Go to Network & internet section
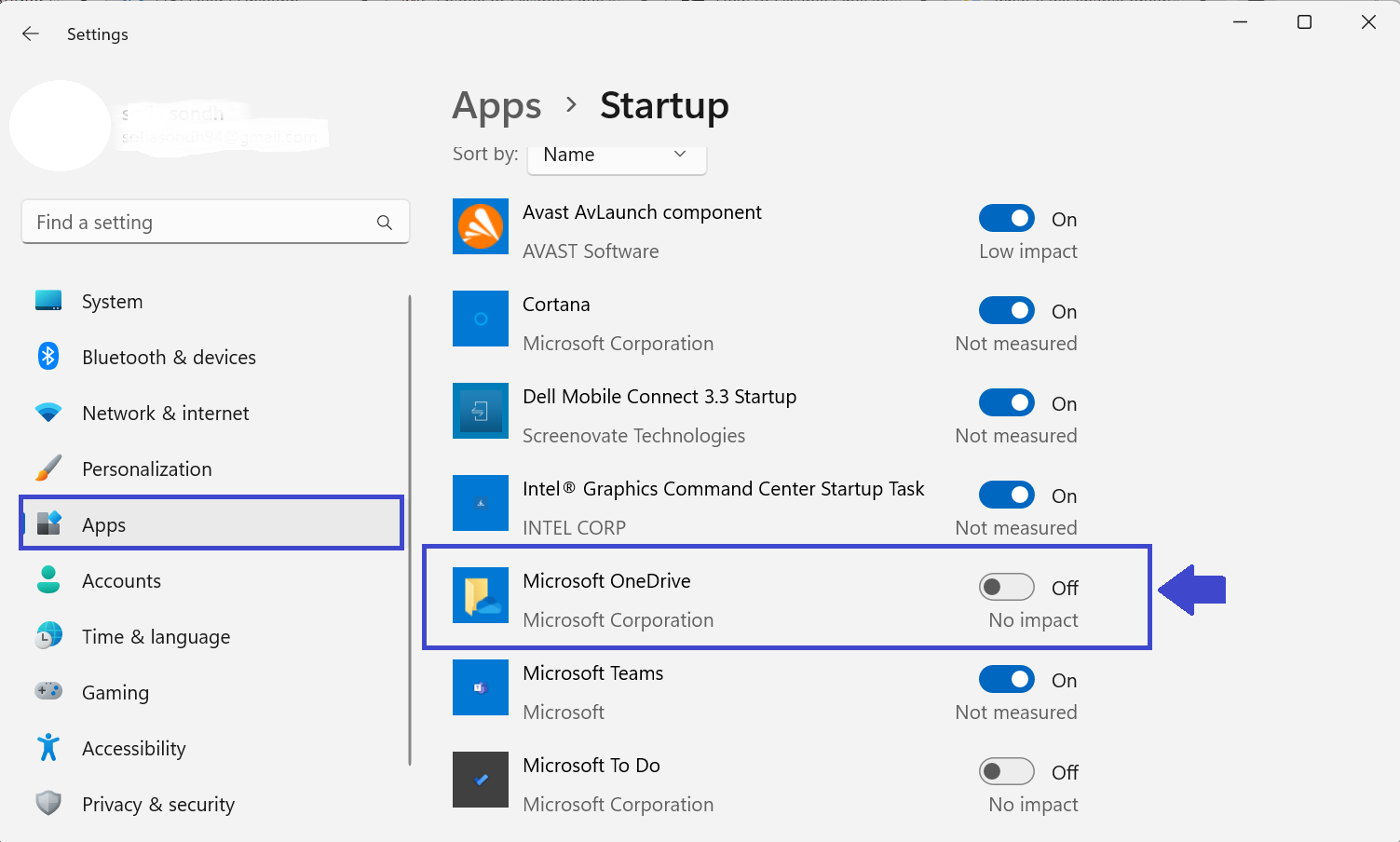 166,414
